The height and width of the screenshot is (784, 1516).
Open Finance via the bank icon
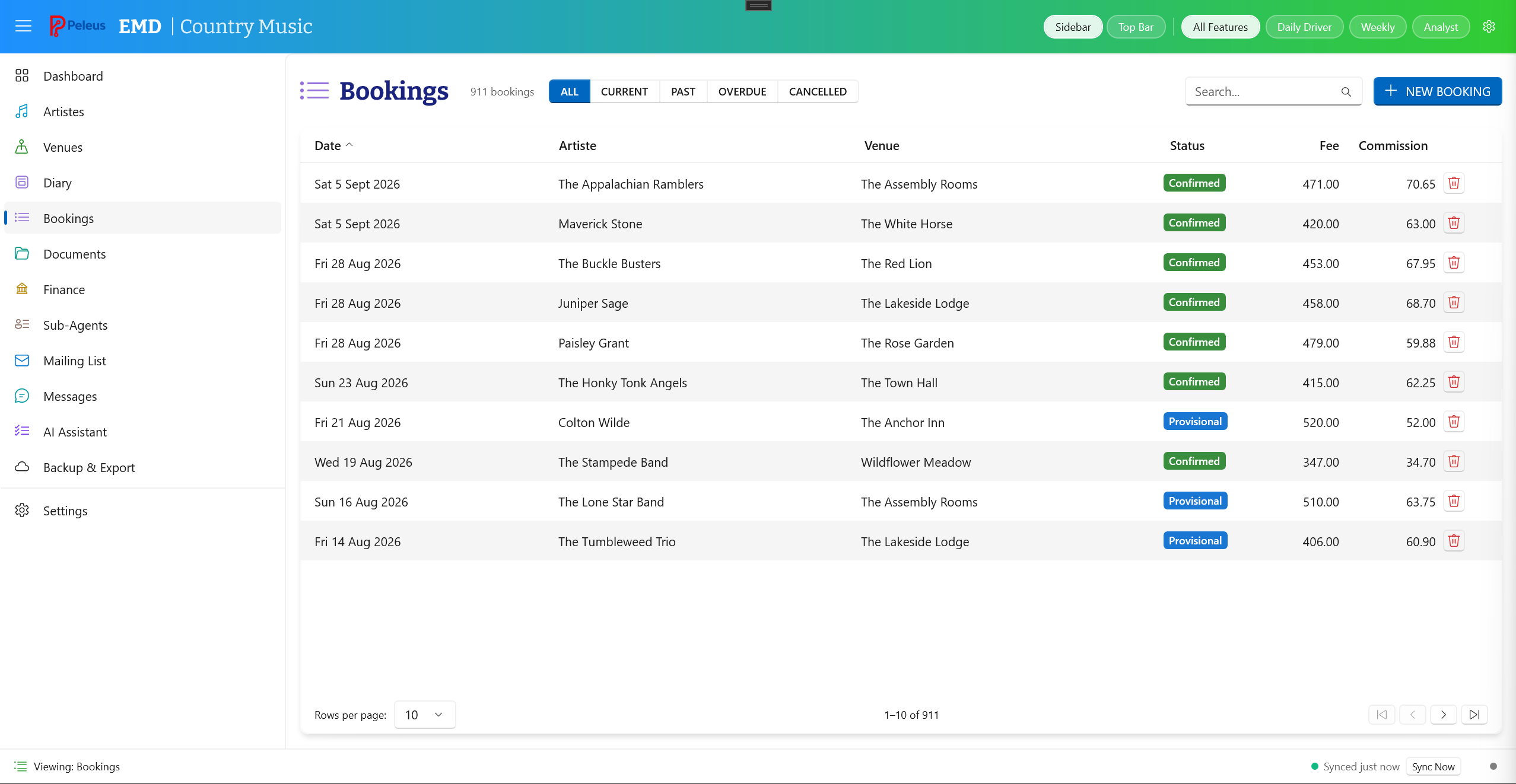22,289
